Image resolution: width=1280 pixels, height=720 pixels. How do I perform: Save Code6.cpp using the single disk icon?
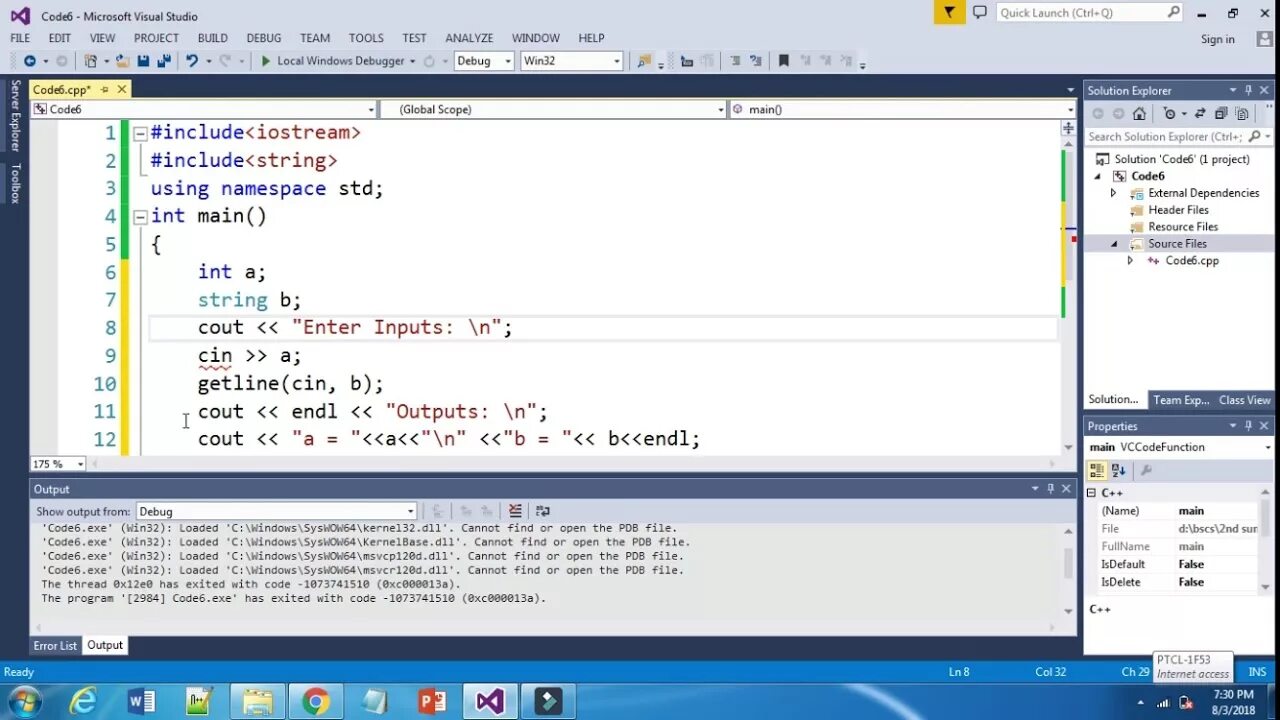pyautogui.click(x=143, y=61)
